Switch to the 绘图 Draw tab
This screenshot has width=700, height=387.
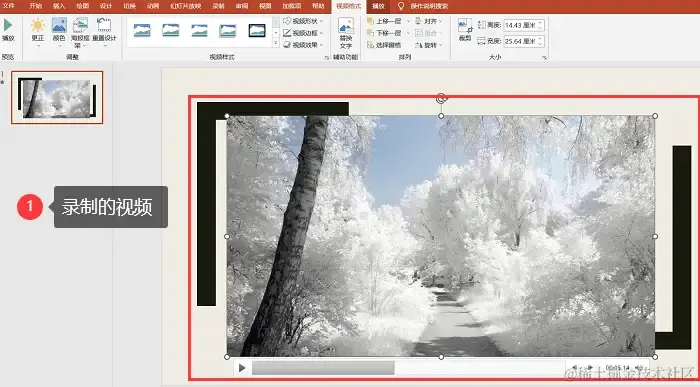(83, 6)
